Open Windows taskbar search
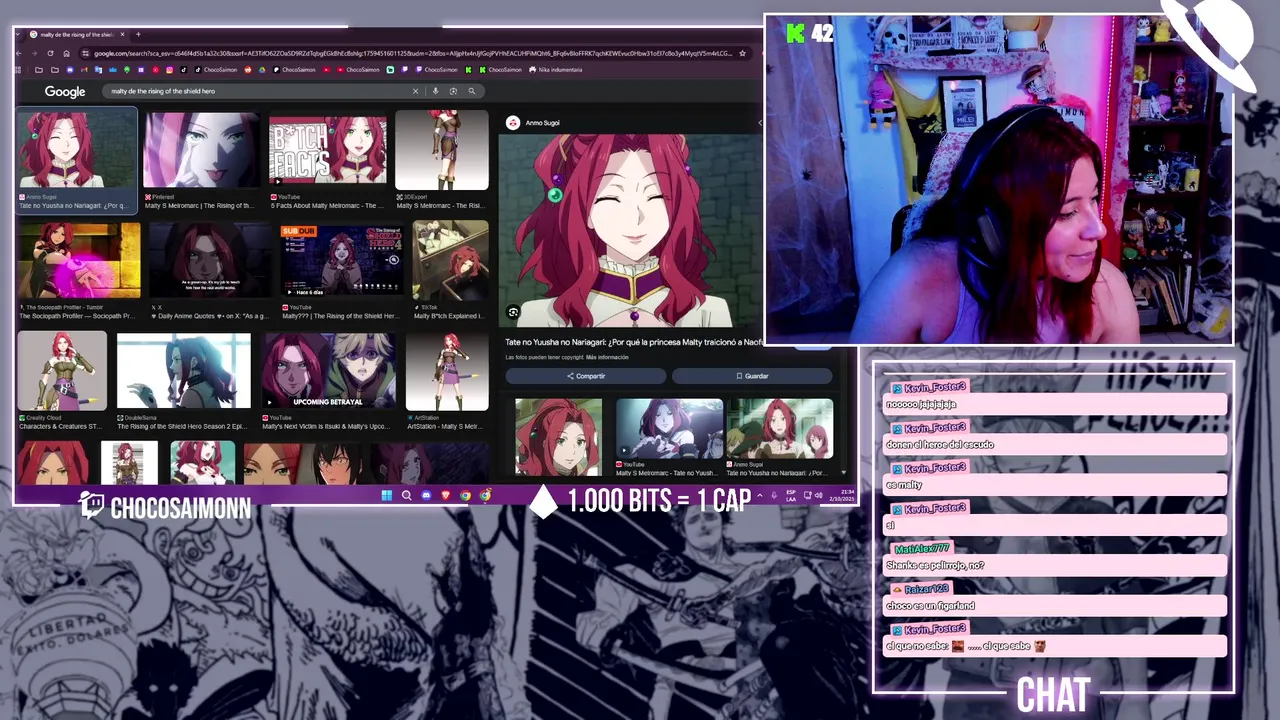The image size is (1280, 720). click(x=406, y=495)
